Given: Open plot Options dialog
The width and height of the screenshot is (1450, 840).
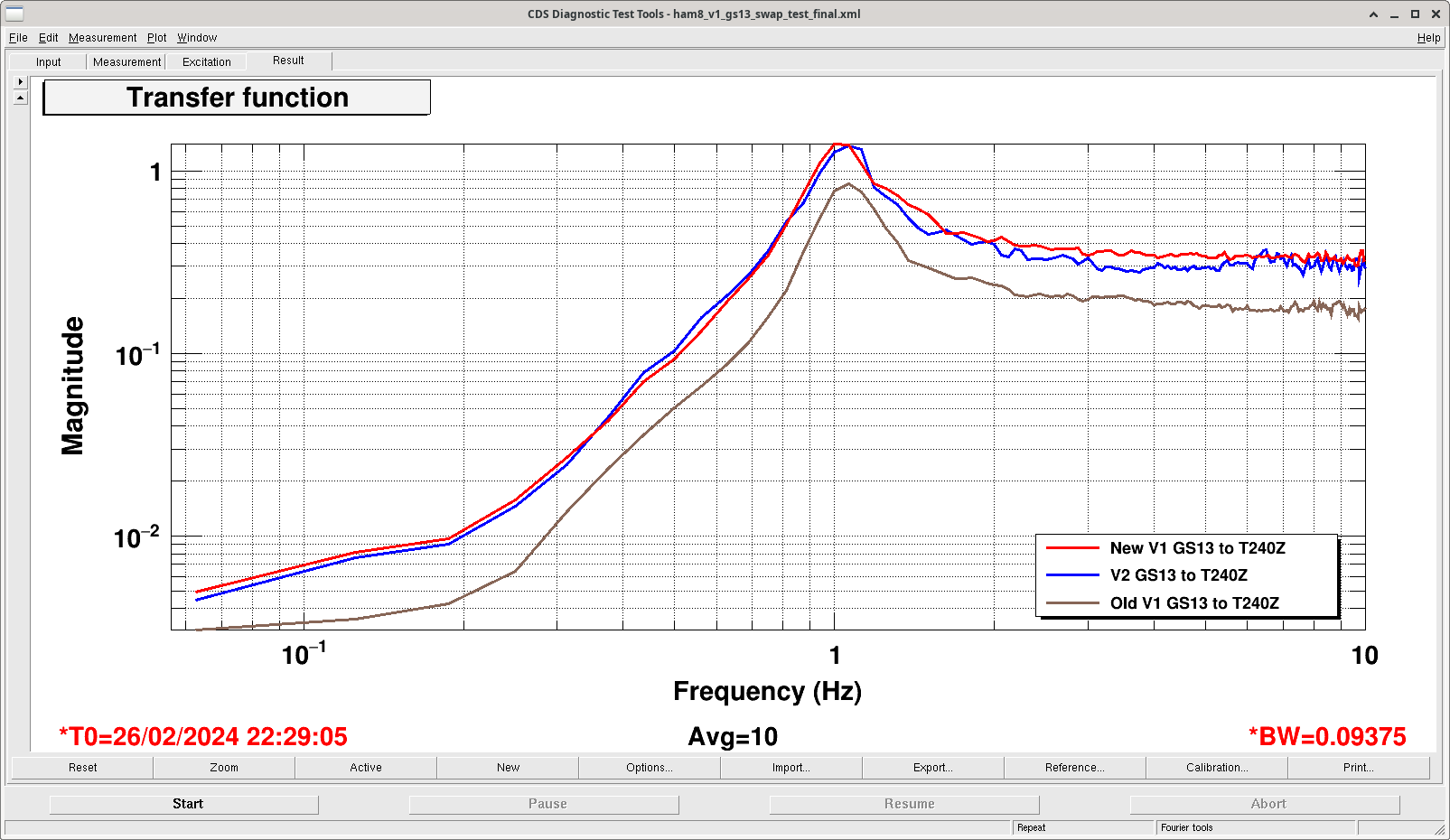Looking at the screenshot, I should (x=650, y=768).
